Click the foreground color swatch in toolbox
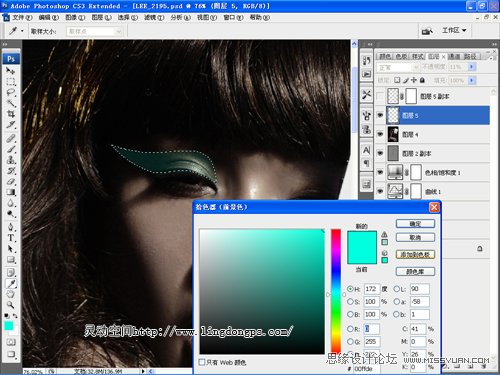 (8, 326)
